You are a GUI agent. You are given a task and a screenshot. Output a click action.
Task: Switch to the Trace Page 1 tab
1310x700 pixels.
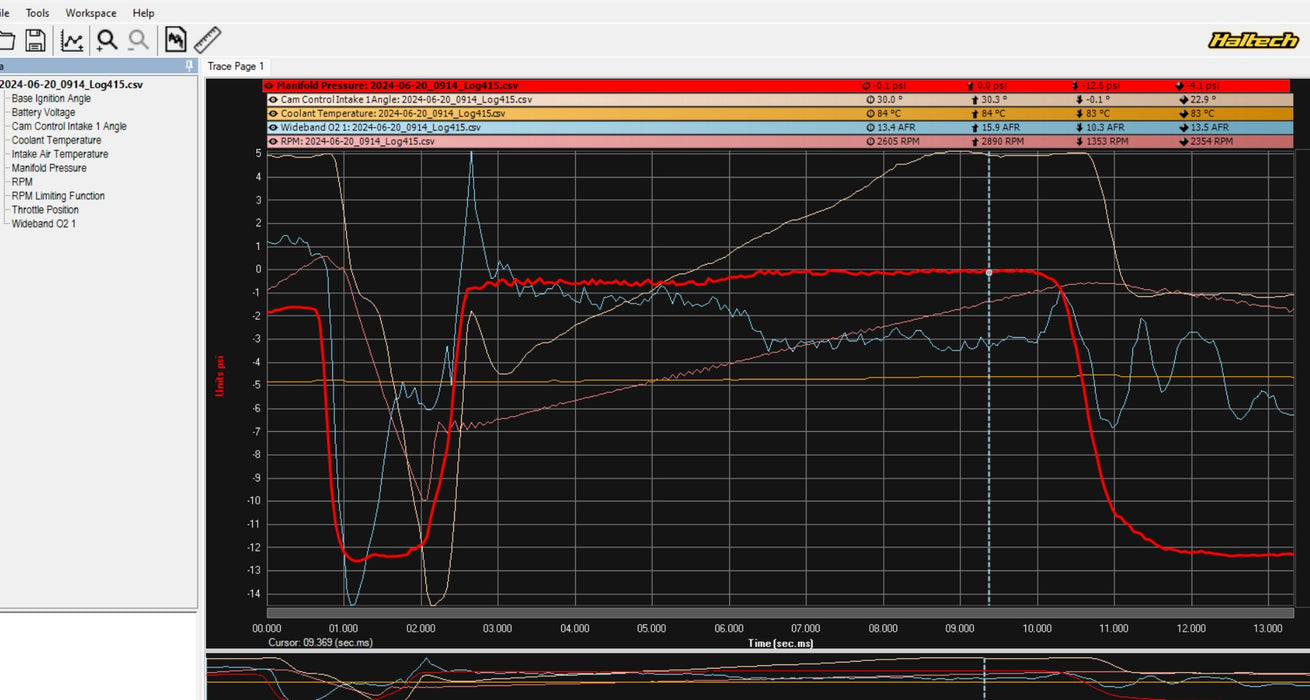[236, 66]
